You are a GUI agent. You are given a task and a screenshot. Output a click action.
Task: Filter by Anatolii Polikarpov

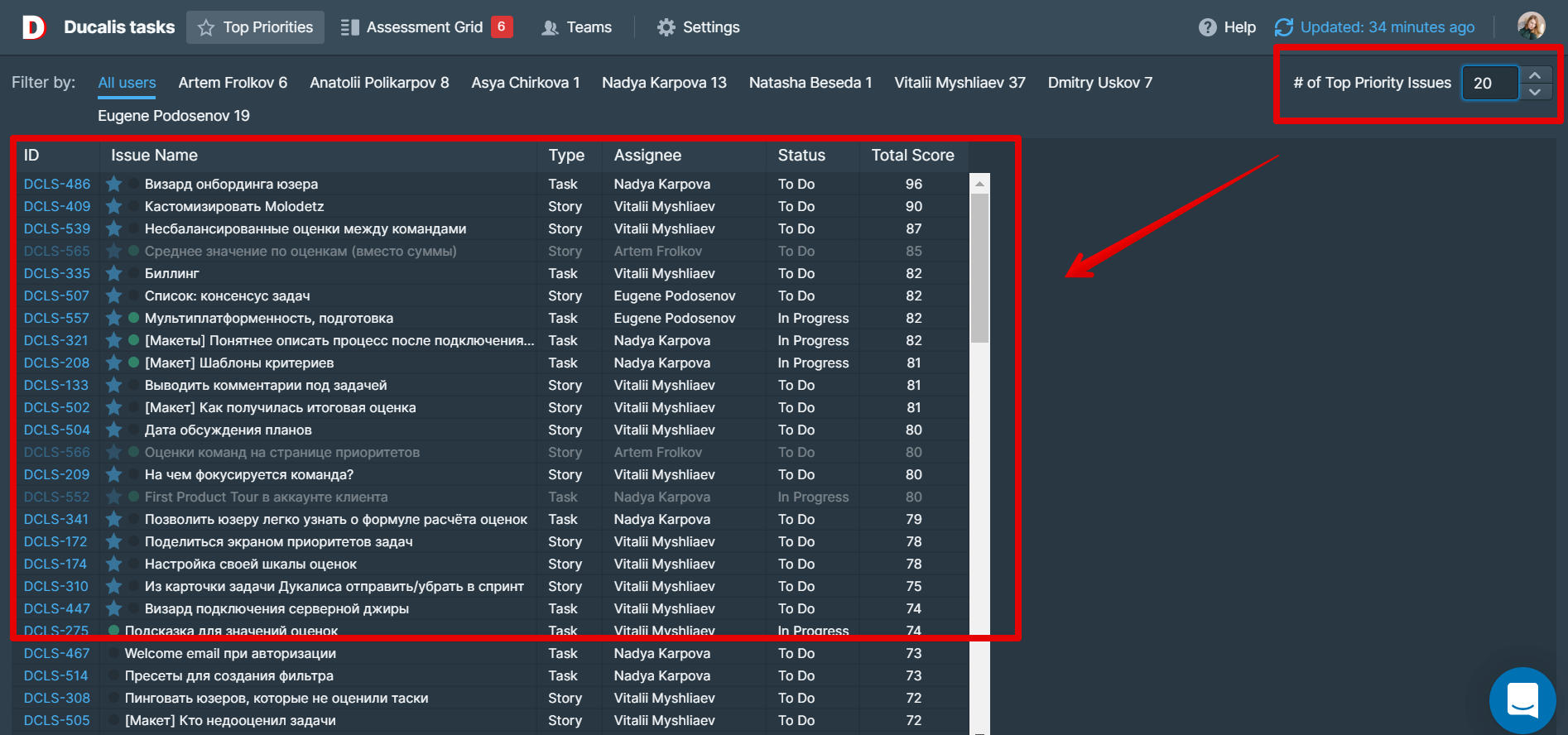tap(379, 83)
